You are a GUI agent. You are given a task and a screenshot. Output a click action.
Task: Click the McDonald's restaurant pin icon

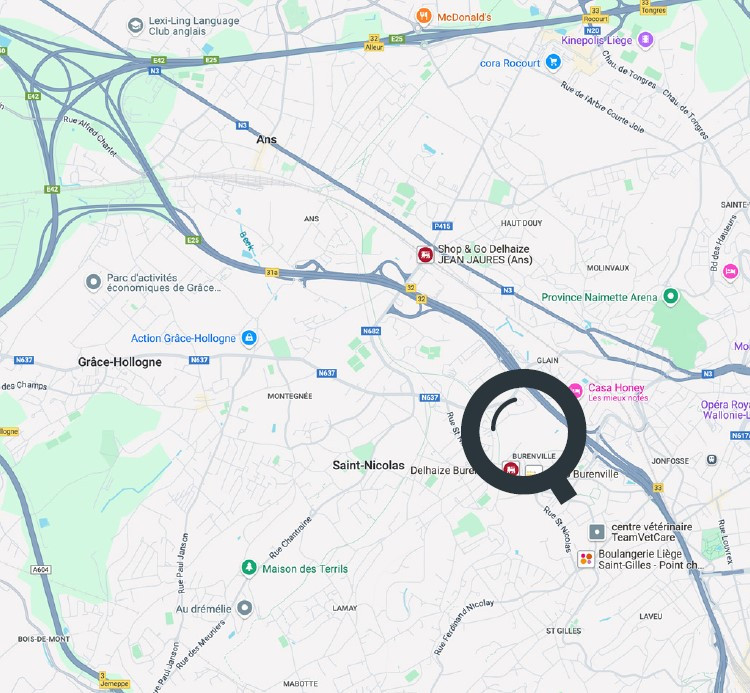[x=423, y=16]
